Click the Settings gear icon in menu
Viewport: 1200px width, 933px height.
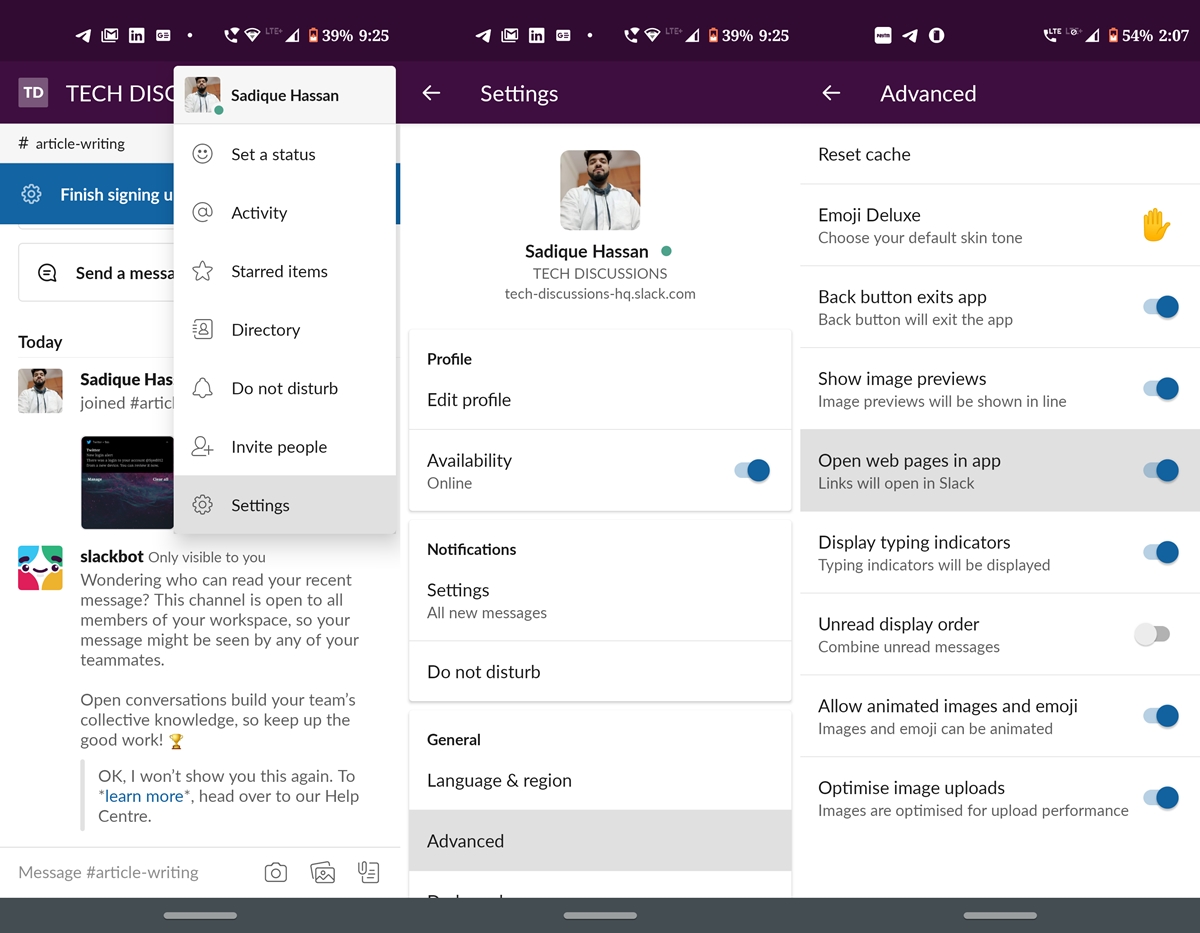click(x=202, y=505)
